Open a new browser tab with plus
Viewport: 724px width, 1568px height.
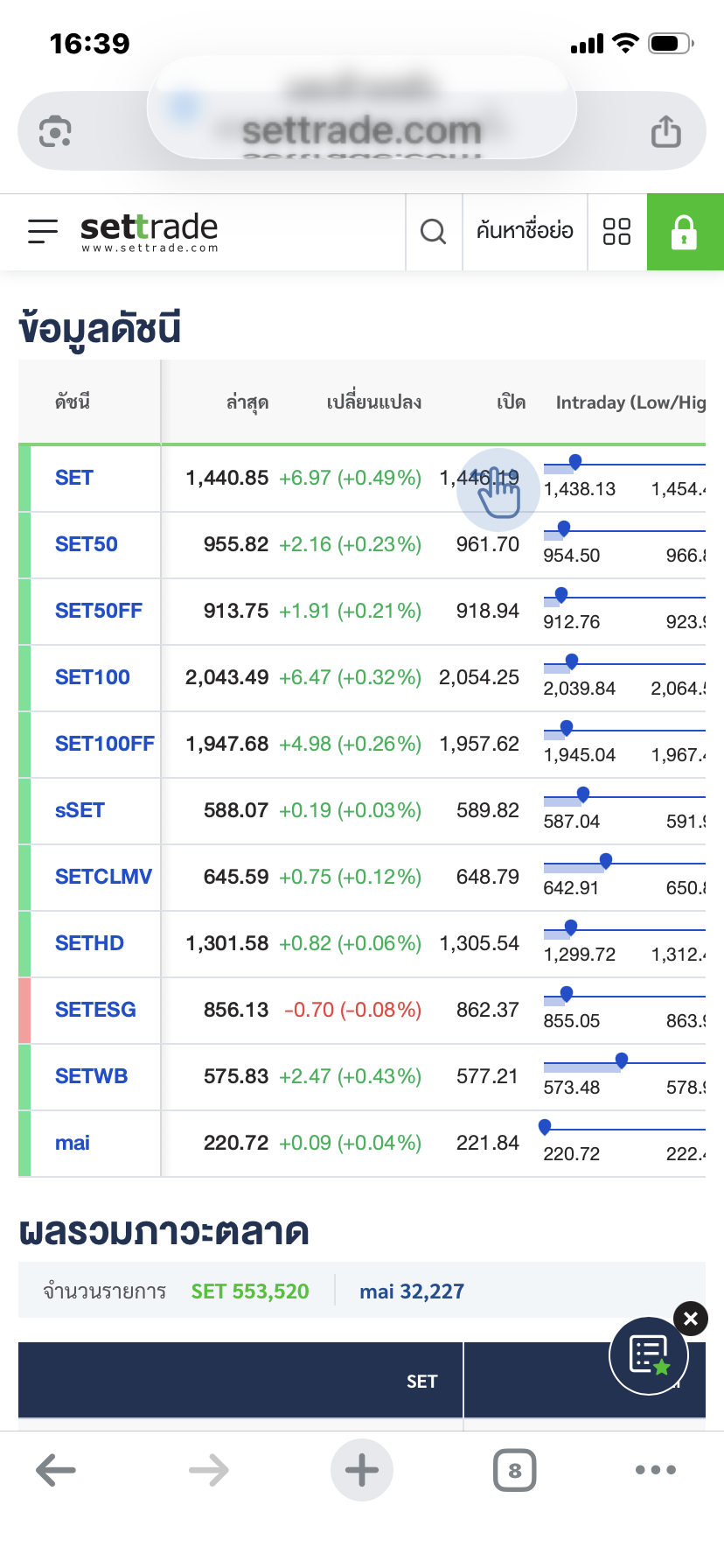point(362,1470)
